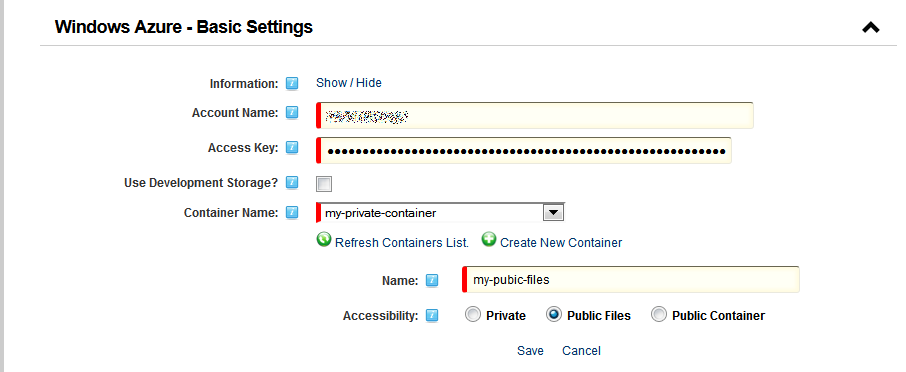Open the Container Name dropdown
This screenshot has width=906, height=372.
pyautogui.click(x=440, y=213)
